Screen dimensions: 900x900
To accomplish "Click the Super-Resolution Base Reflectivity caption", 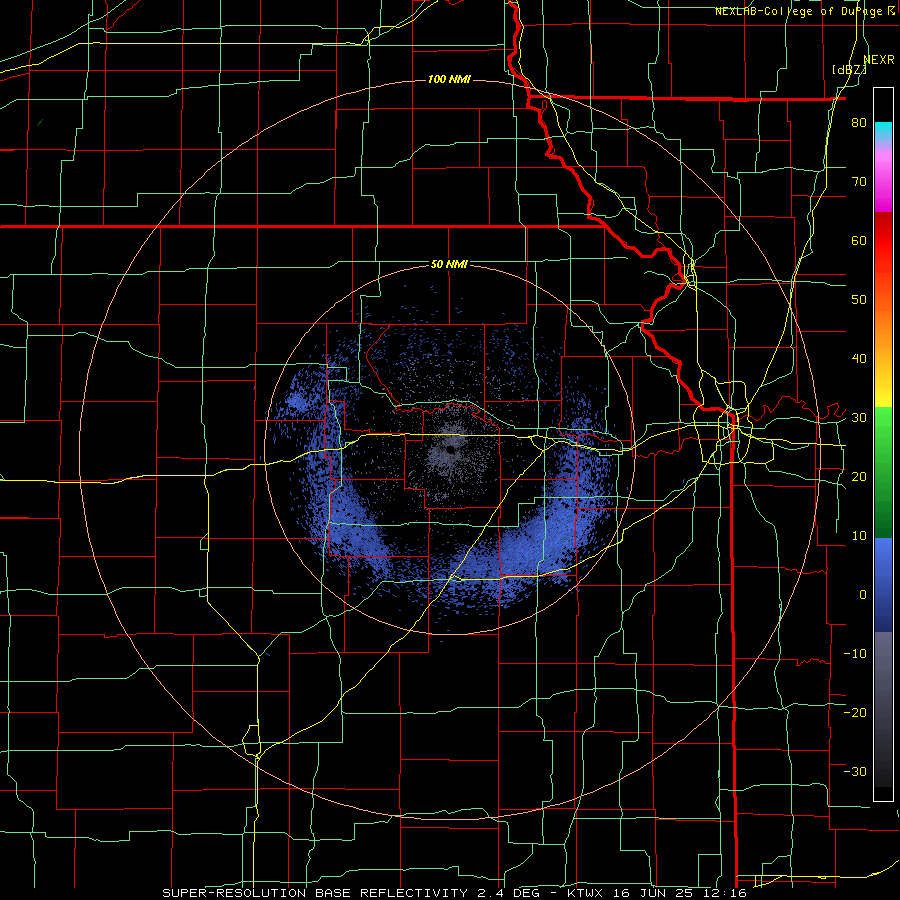I will click(x=454, y=893).
